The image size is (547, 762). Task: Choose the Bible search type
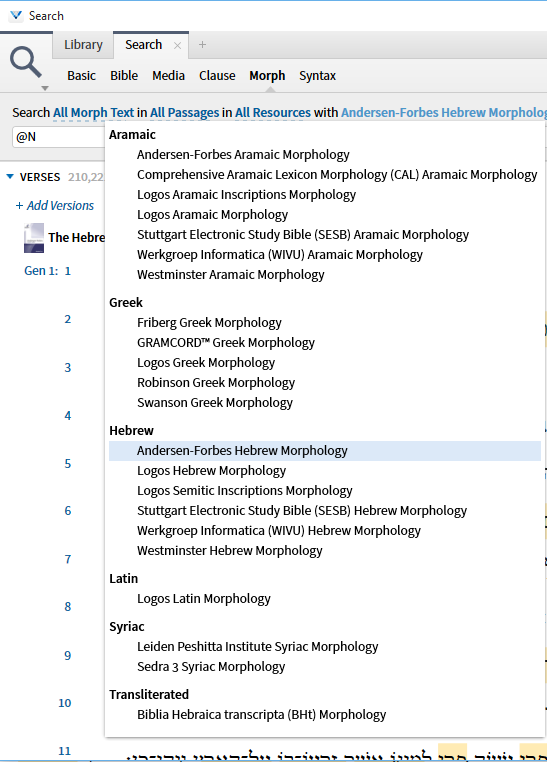point(124,76)
